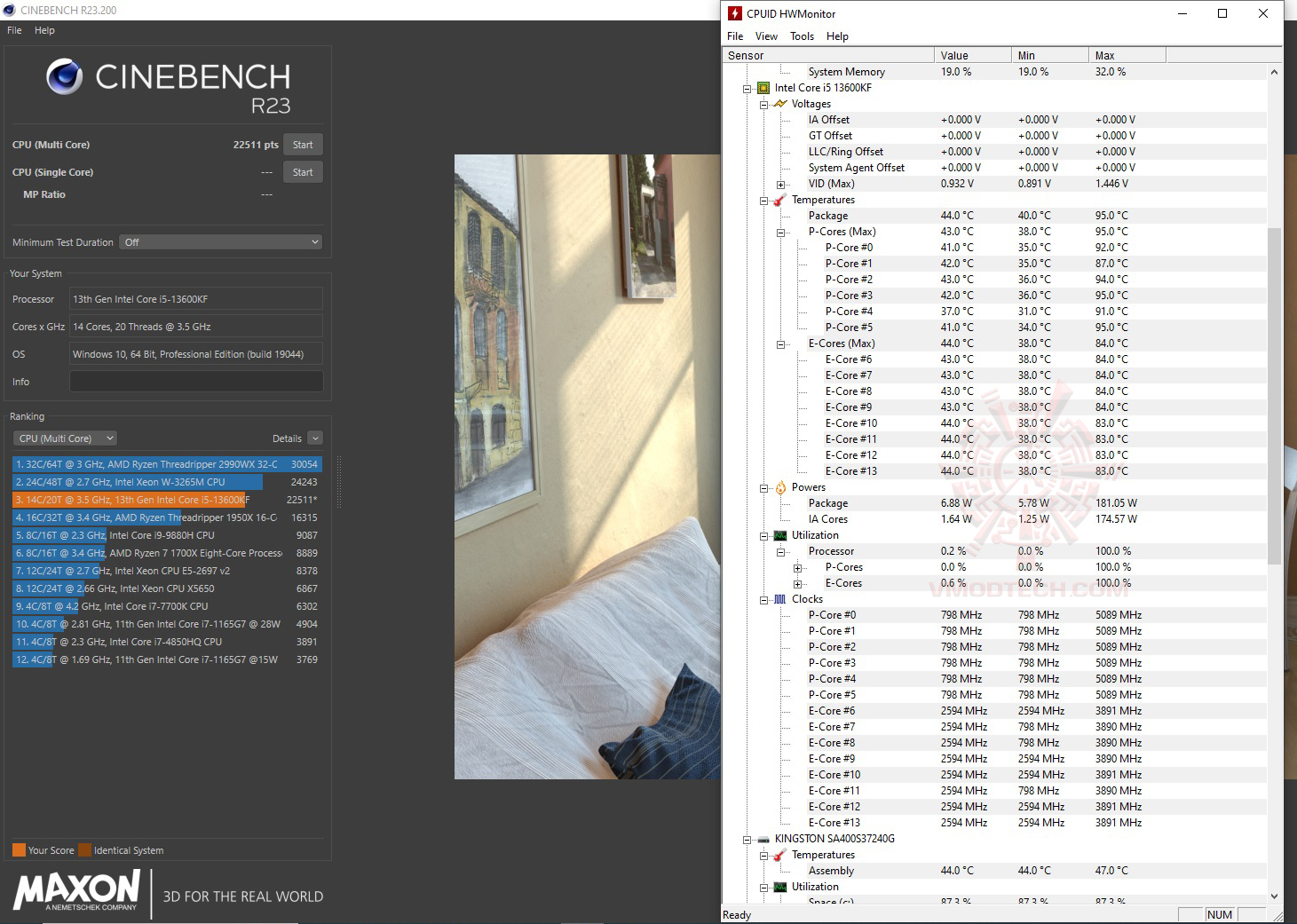Click the Min column header
The image size is (1297, 924).
[1050, 55]
